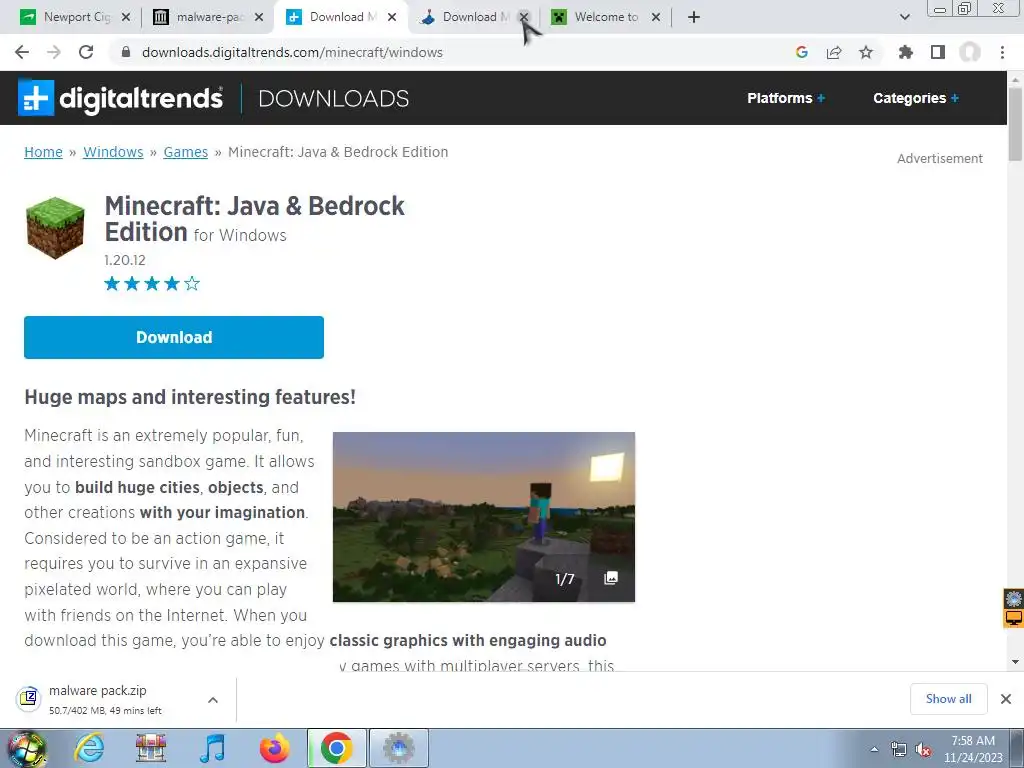
Task: Click the star rating row
Action: tap(152, 283)
